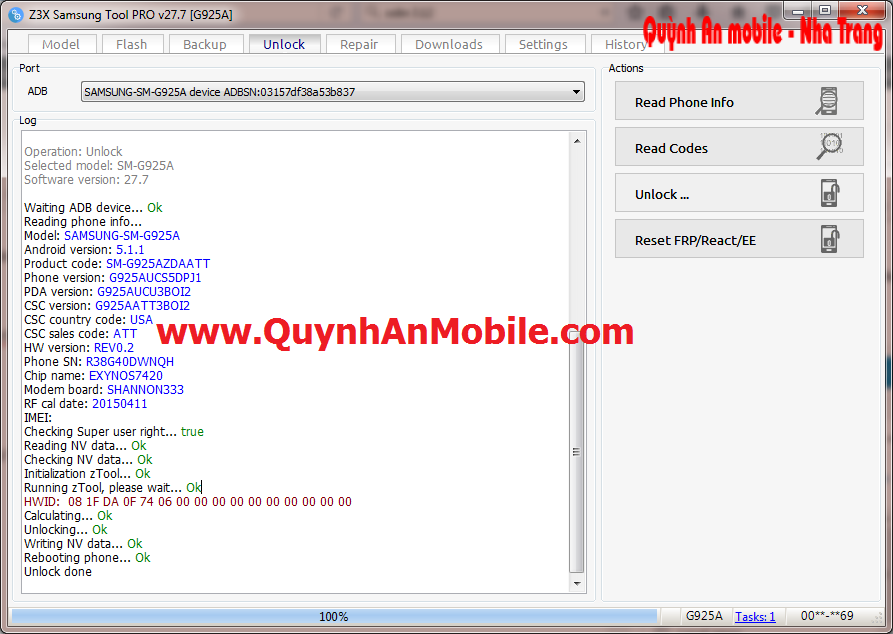Viewport: 893px width, 634px height.
Task: Click the CSC sales code ATT value
Action: tap(125, 334)
